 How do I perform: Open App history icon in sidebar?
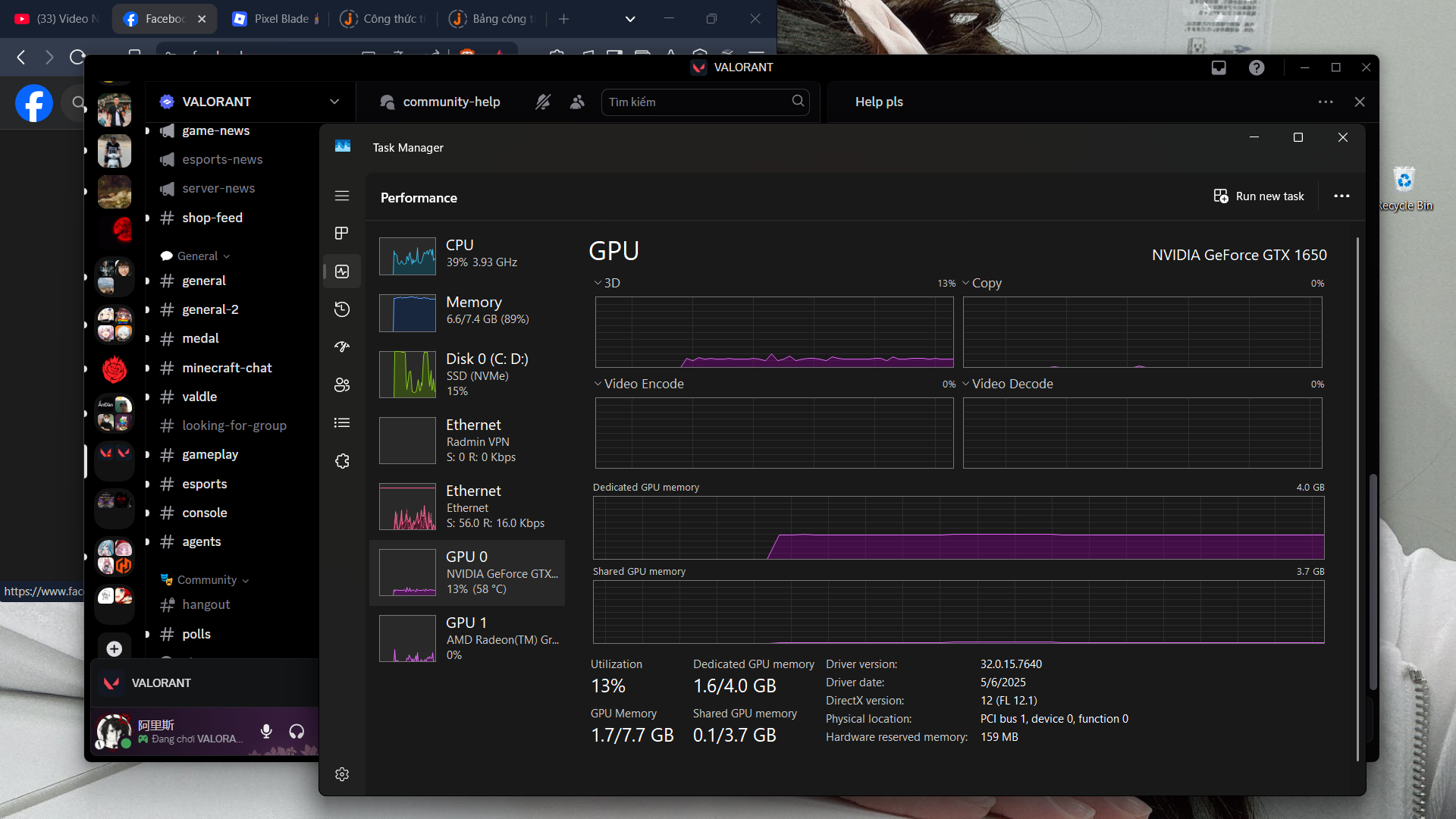tap(342, 309)
